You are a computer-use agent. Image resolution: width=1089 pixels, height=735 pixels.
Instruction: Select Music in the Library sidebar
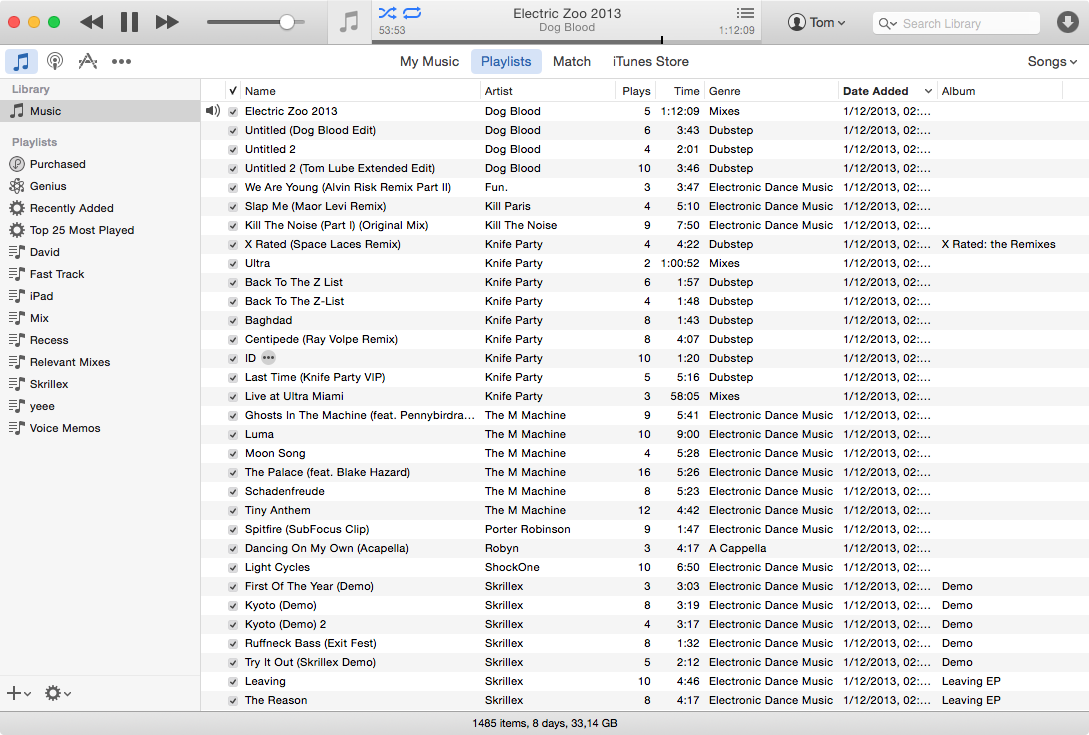pos(100,111)
